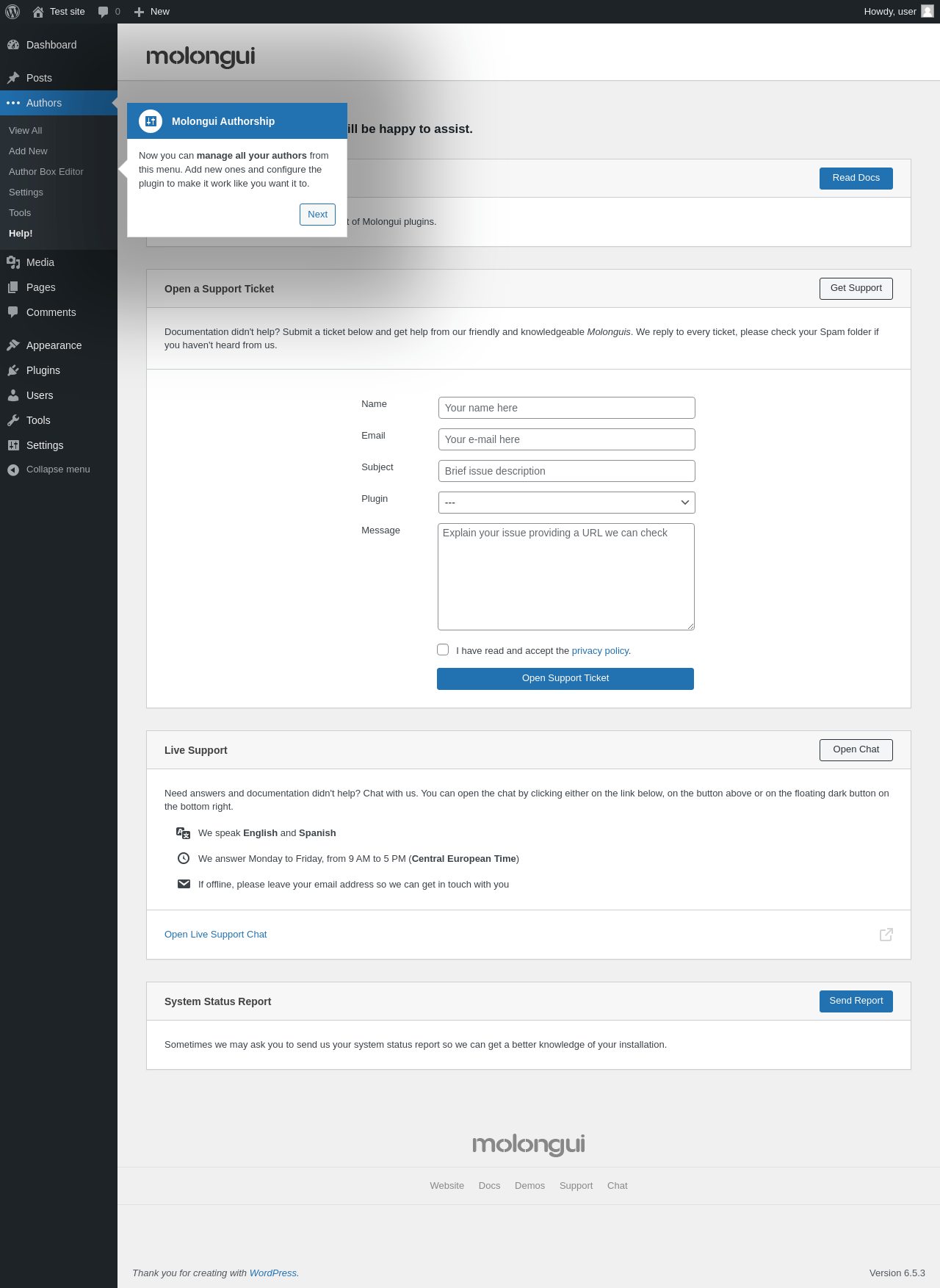This screenshot has width=940, height=1288.
Task: Click the plus icon beside New
Action: pos(139,12)
